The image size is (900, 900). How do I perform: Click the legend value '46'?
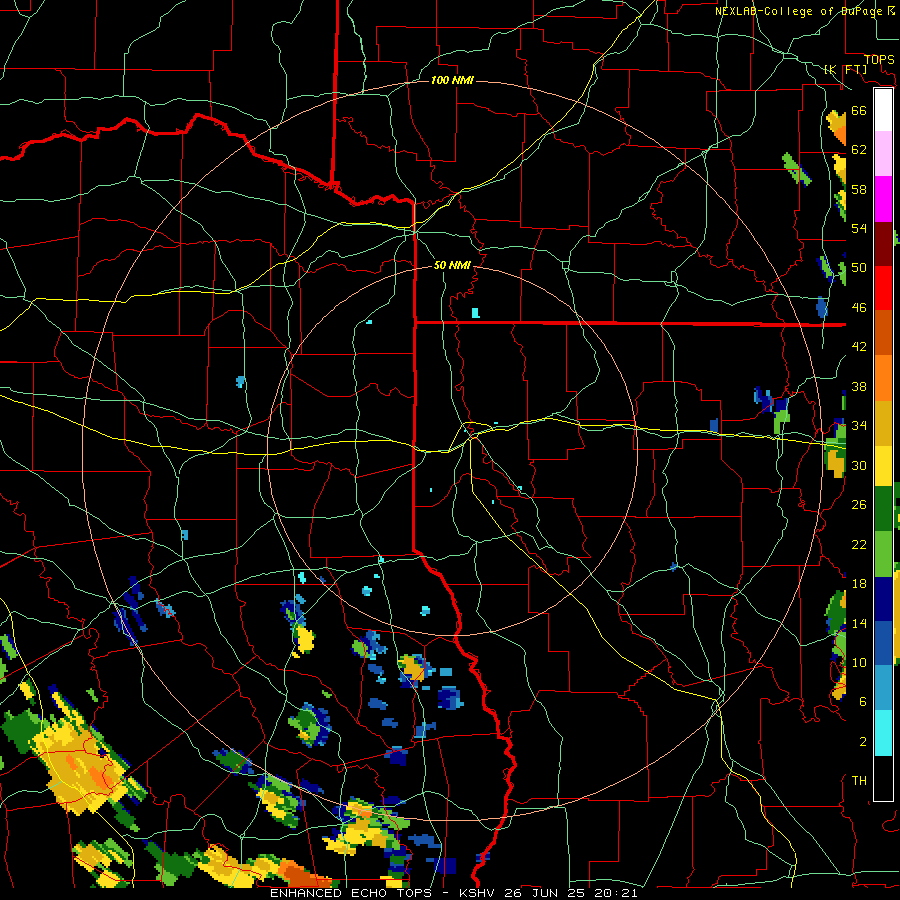(x=859, y=308)
